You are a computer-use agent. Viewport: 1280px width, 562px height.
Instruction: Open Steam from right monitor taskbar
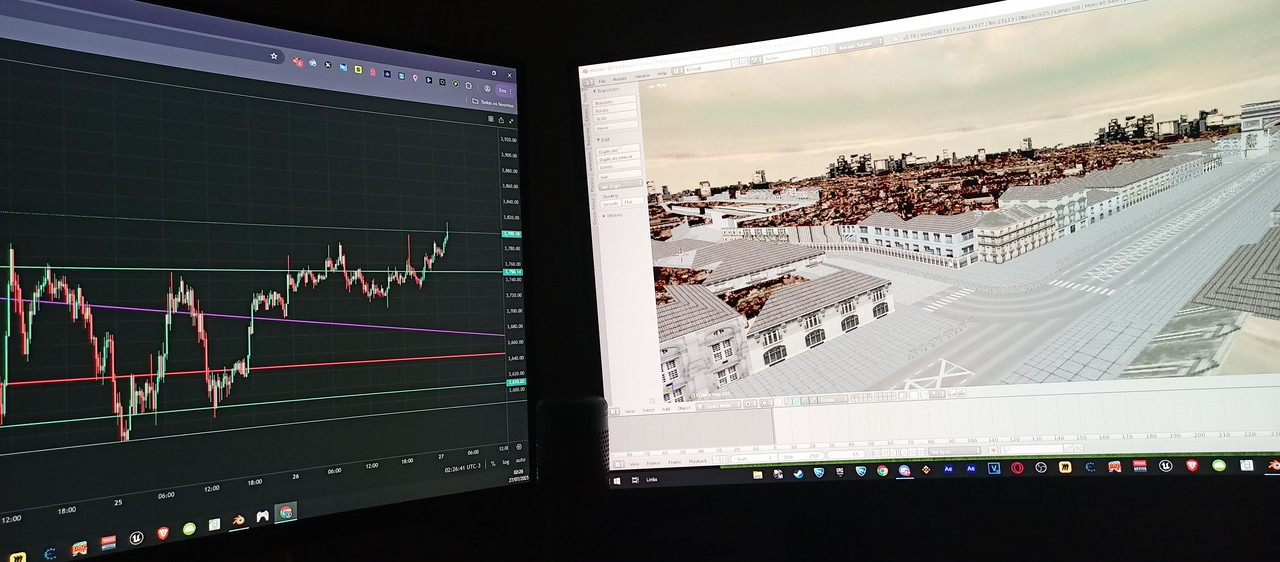[798, 473]
